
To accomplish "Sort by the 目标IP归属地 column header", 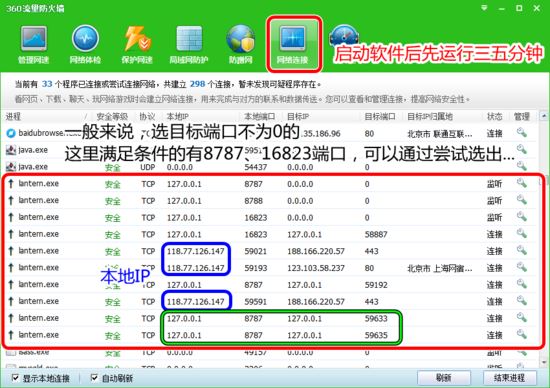I will pyautogui.click(x=430, y=116).
